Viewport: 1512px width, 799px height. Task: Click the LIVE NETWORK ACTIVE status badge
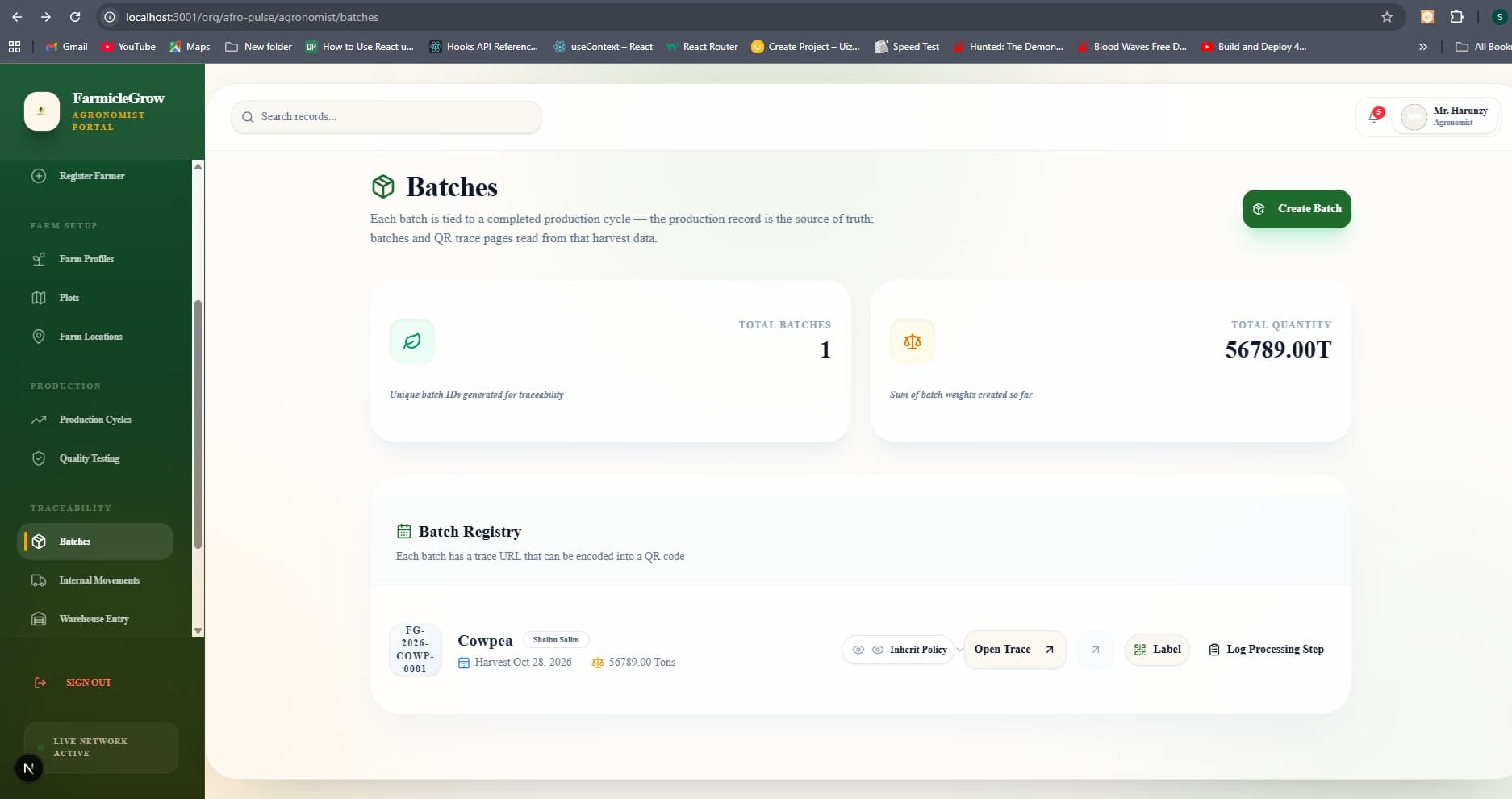coord(101,747)
